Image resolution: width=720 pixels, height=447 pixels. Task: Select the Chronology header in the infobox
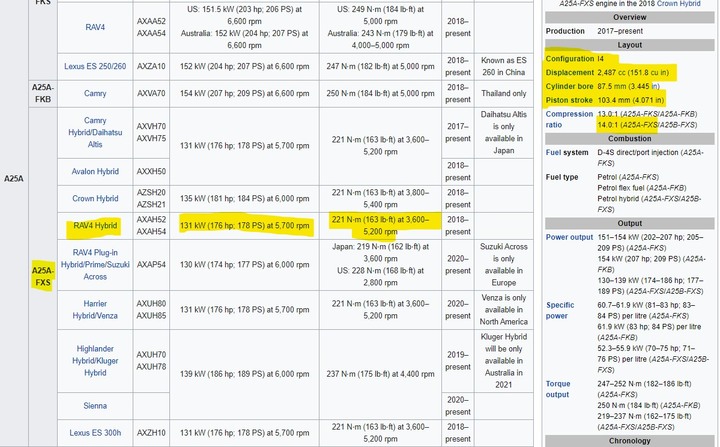(630, 441)
